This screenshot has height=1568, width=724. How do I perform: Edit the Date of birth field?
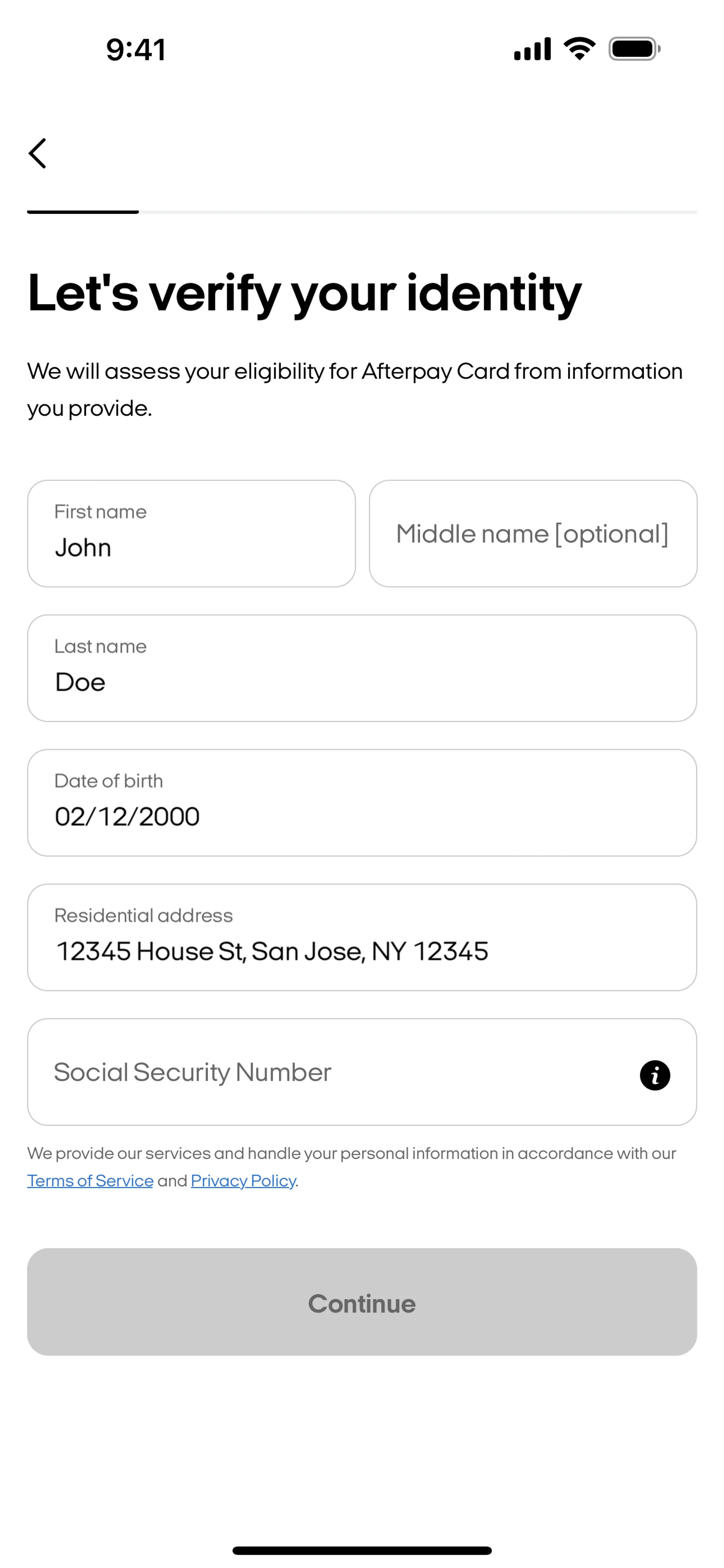(362, 802)
